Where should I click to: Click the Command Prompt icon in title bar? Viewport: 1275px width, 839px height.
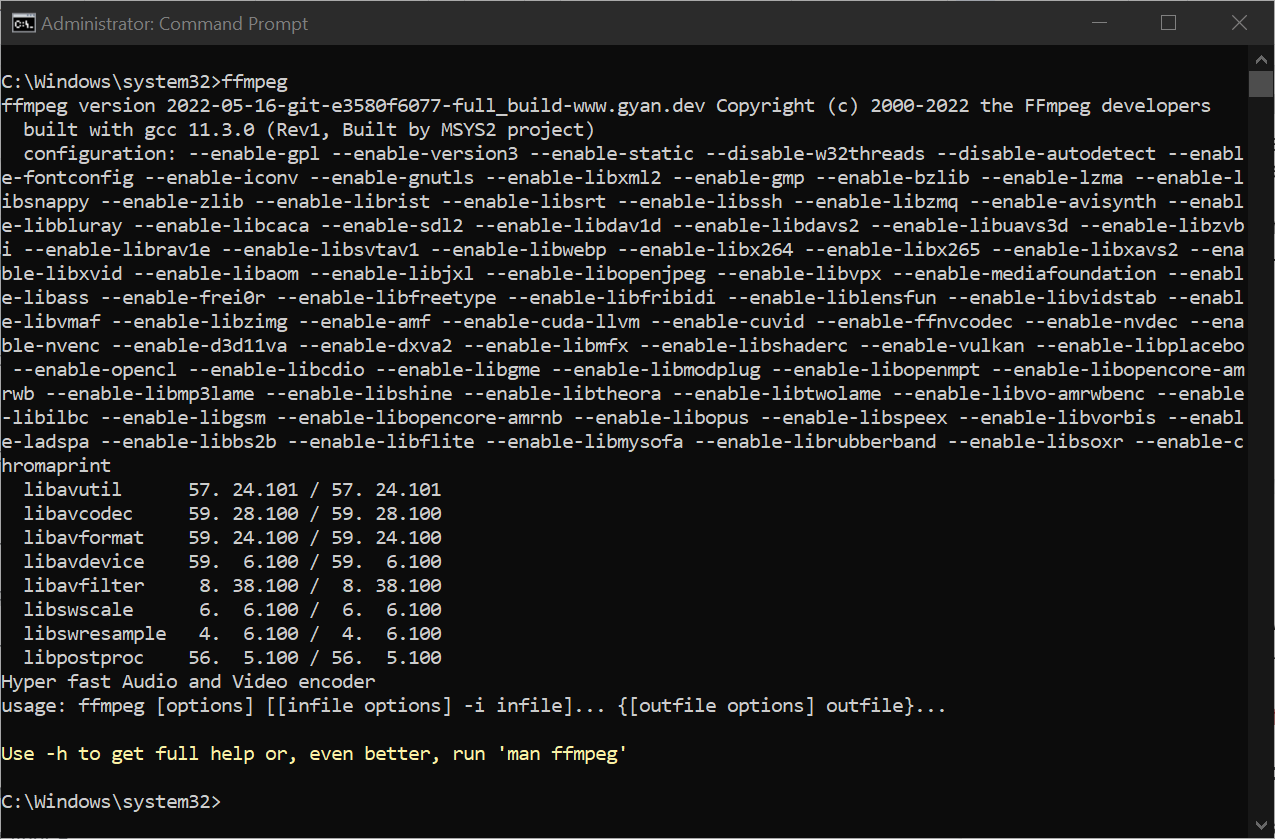tap(22, 23)
